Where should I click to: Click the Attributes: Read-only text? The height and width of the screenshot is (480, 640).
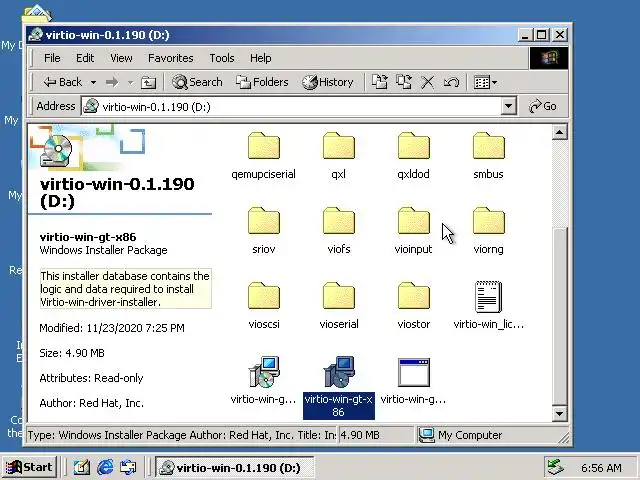tap(91, 378)
